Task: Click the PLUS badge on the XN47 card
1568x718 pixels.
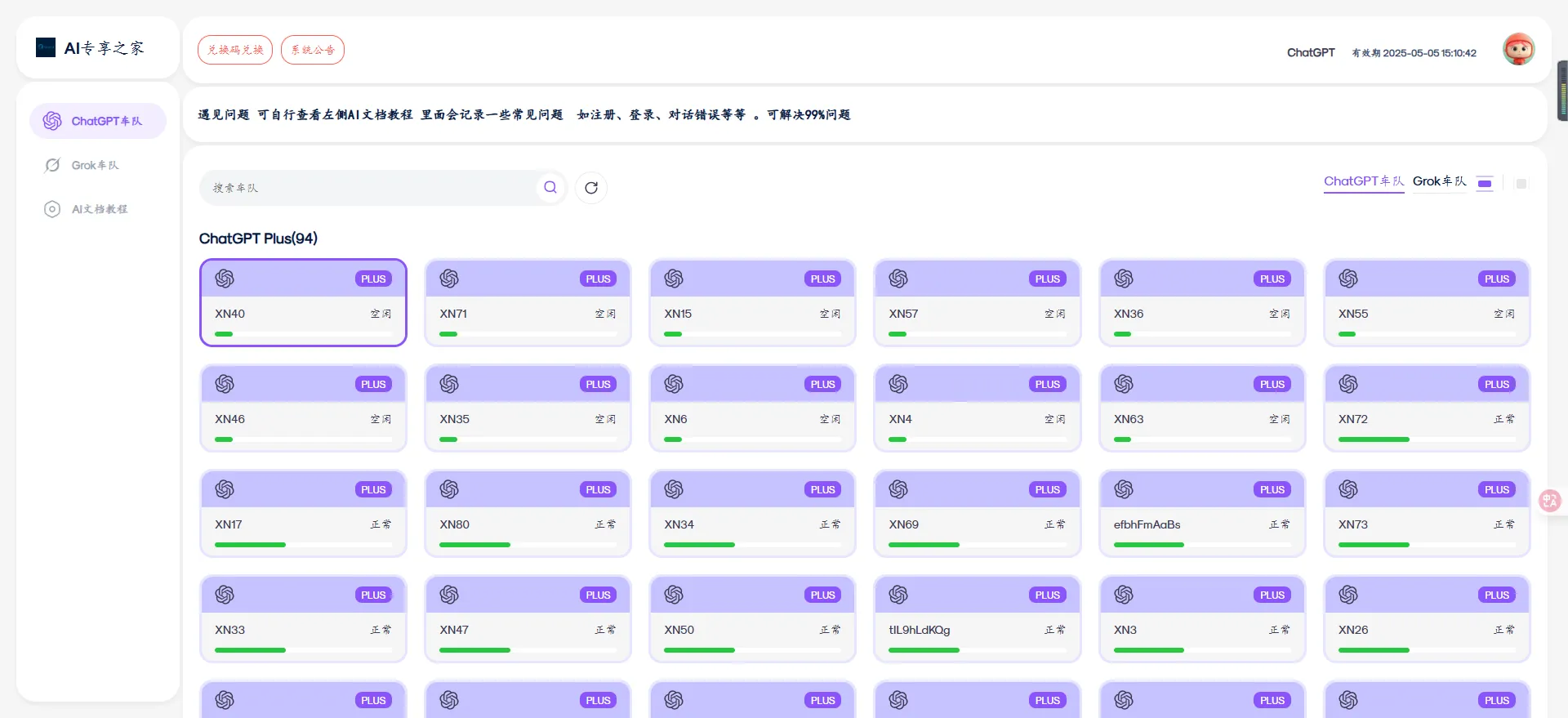Action: tap(598, 595)
